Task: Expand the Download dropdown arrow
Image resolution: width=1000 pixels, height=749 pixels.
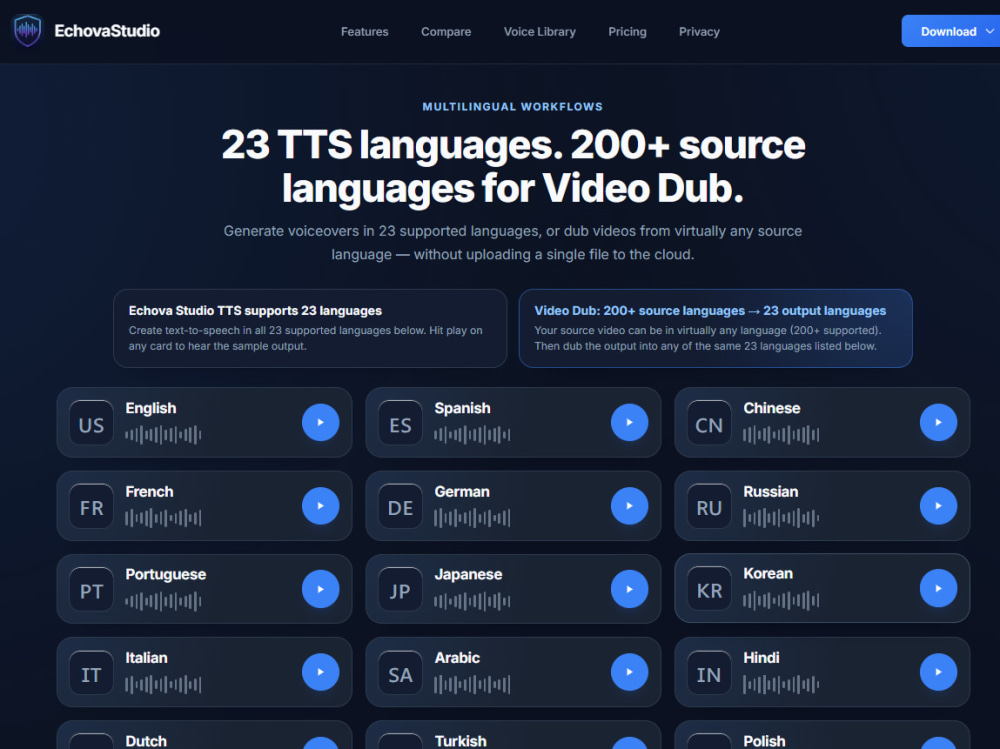Action: click(990, 31)
